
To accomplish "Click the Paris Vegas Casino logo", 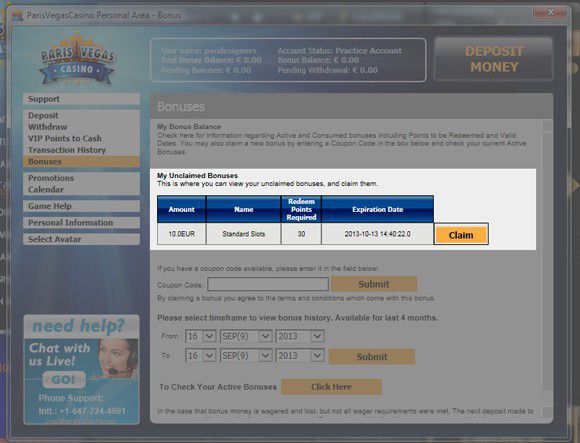I will (77, 59).
